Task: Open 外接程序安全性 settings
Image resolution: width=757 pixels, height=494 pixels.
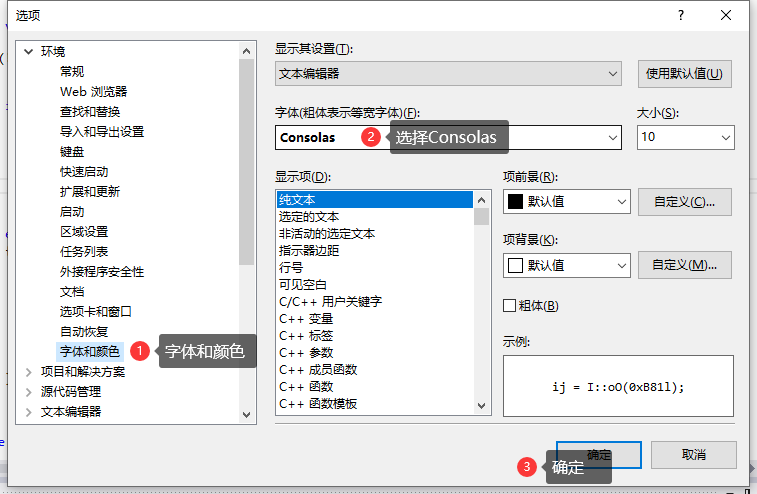Action: [102, 272]
